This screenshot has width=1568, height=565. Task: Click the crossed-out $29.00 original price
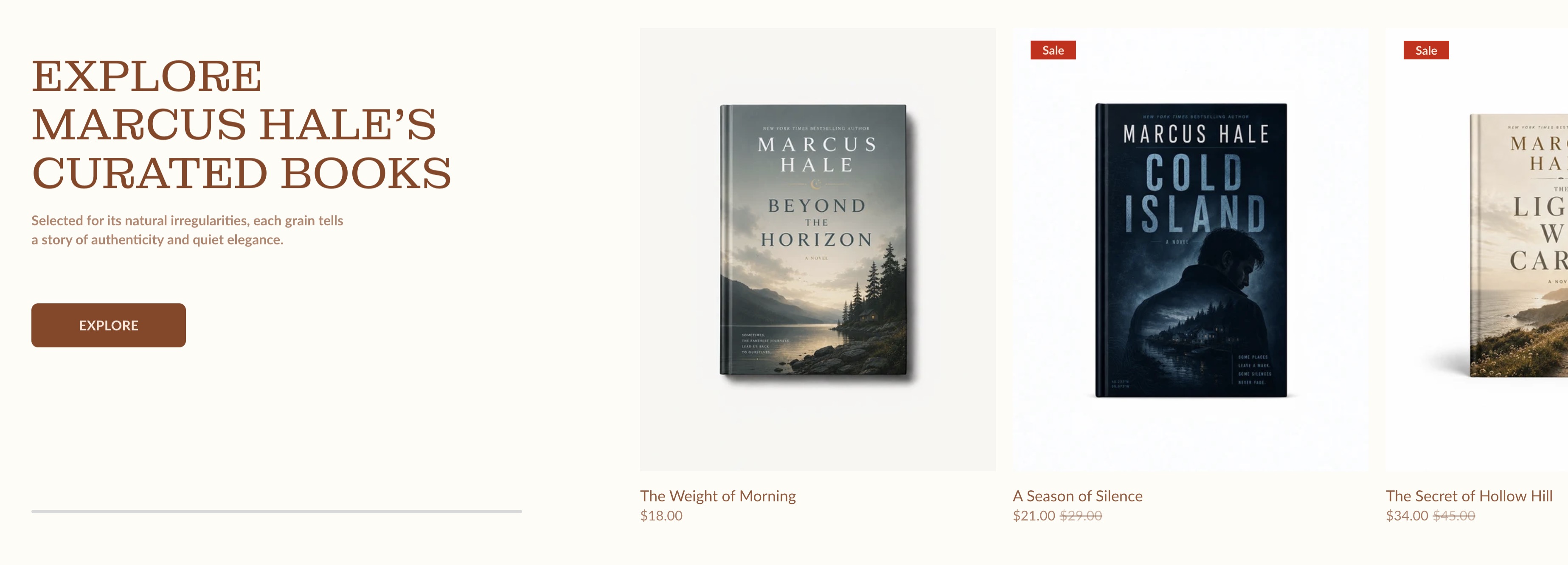coord(1081,516)
